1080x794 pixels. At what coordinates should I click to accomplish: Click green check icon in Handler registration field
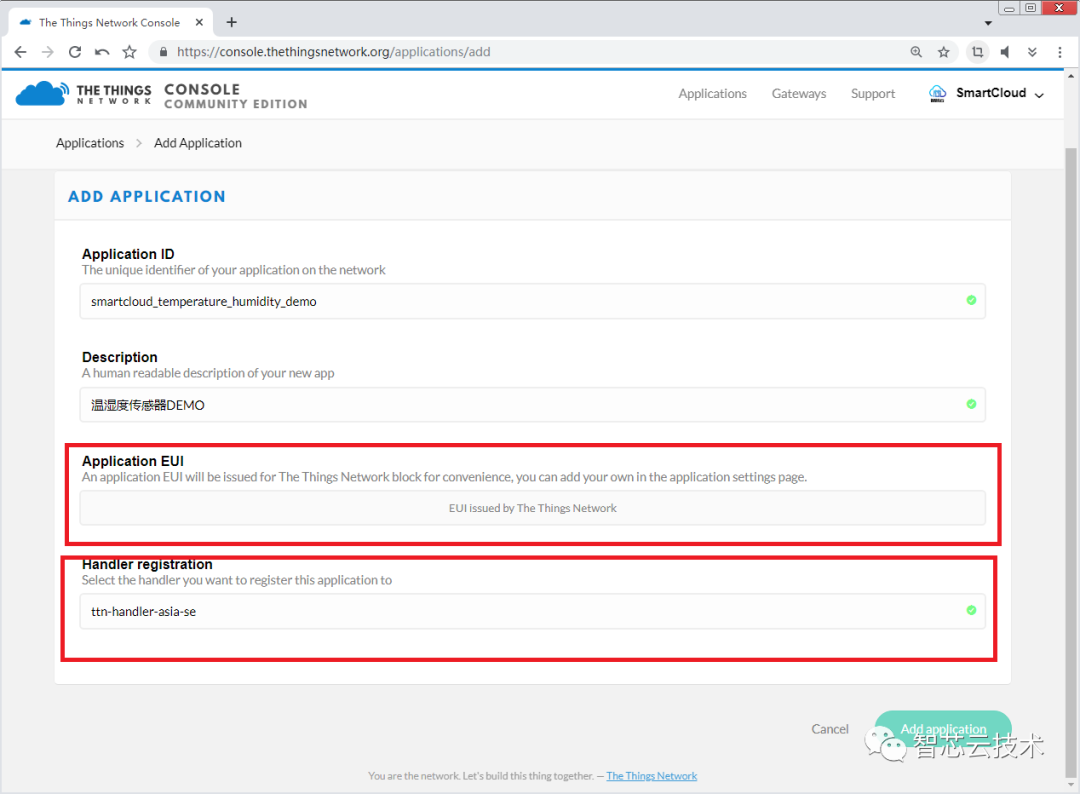coord(971,610)
